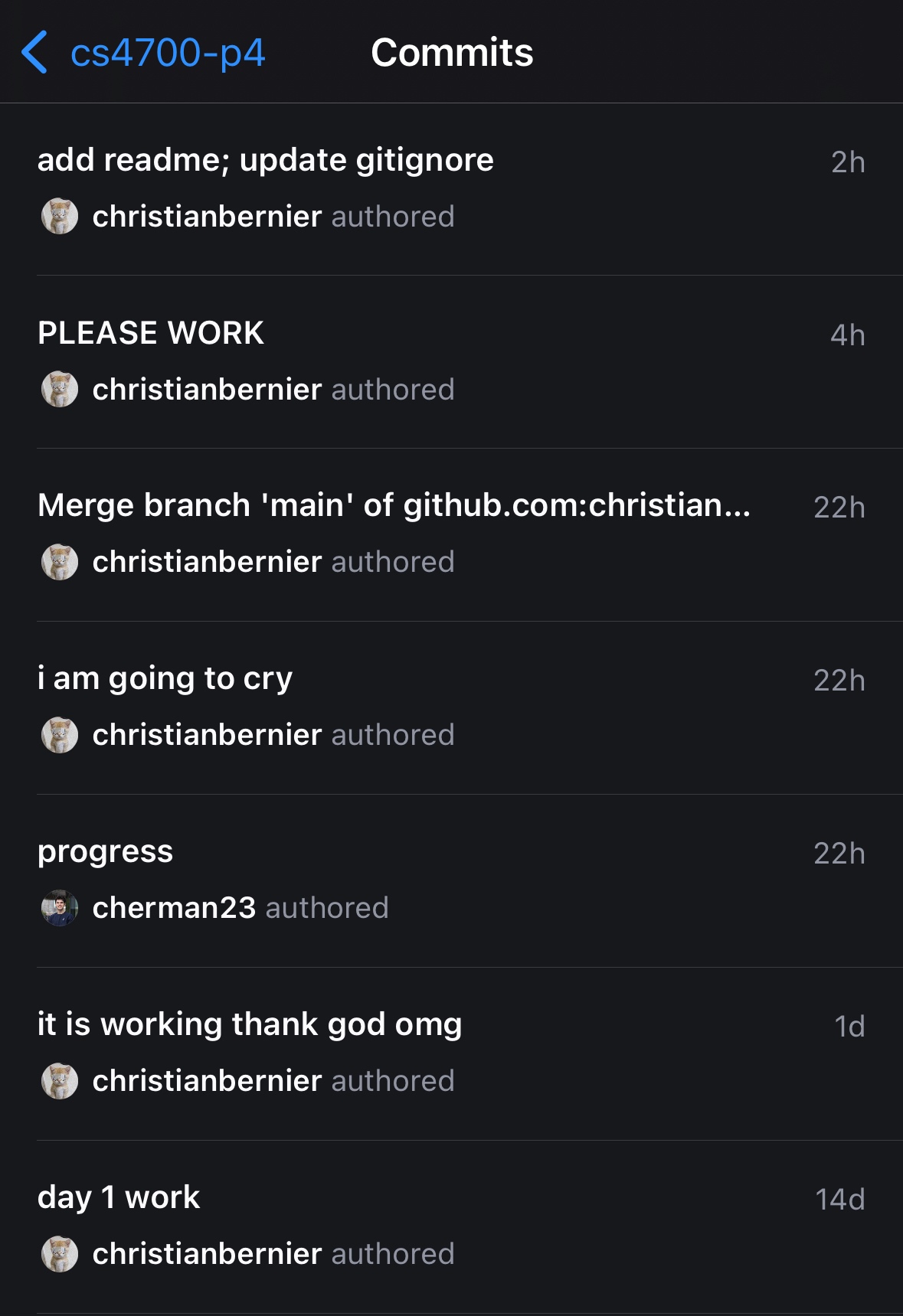The height and width of the screenshot is (1316, 903).
Task: Tap cherman23's profile avatar
Action: point(60,908)
